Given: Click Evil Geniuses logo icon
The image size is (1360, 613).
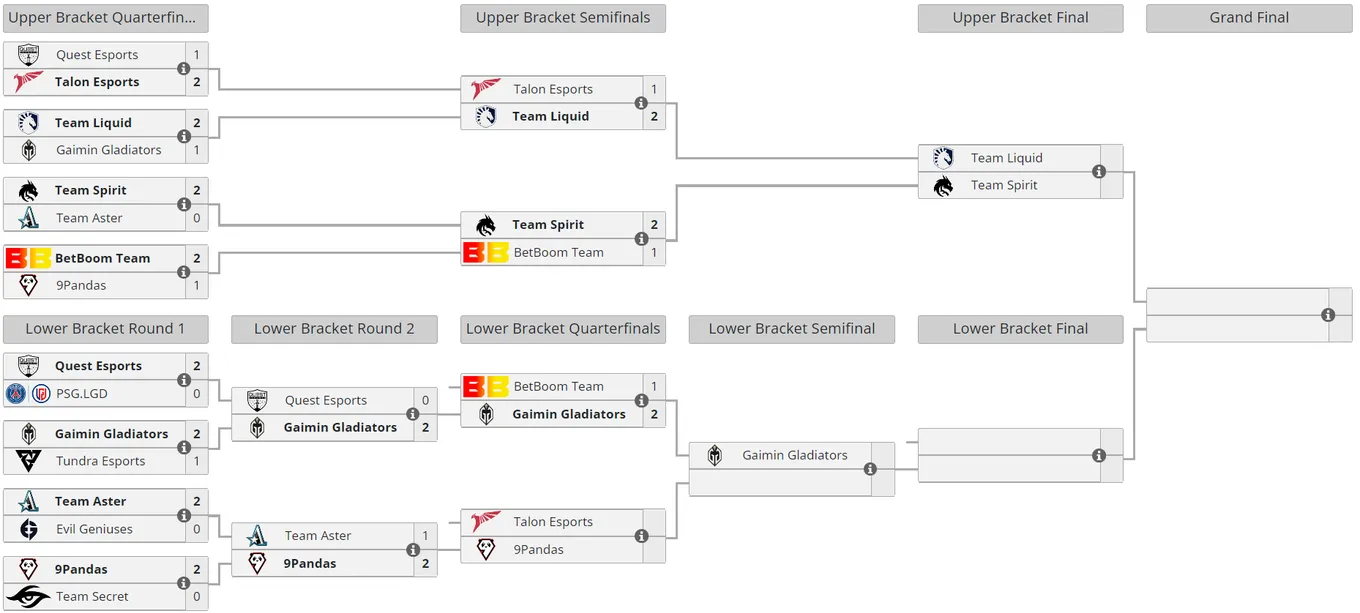Looking at the screenshot, I should (x=28, y=529).
